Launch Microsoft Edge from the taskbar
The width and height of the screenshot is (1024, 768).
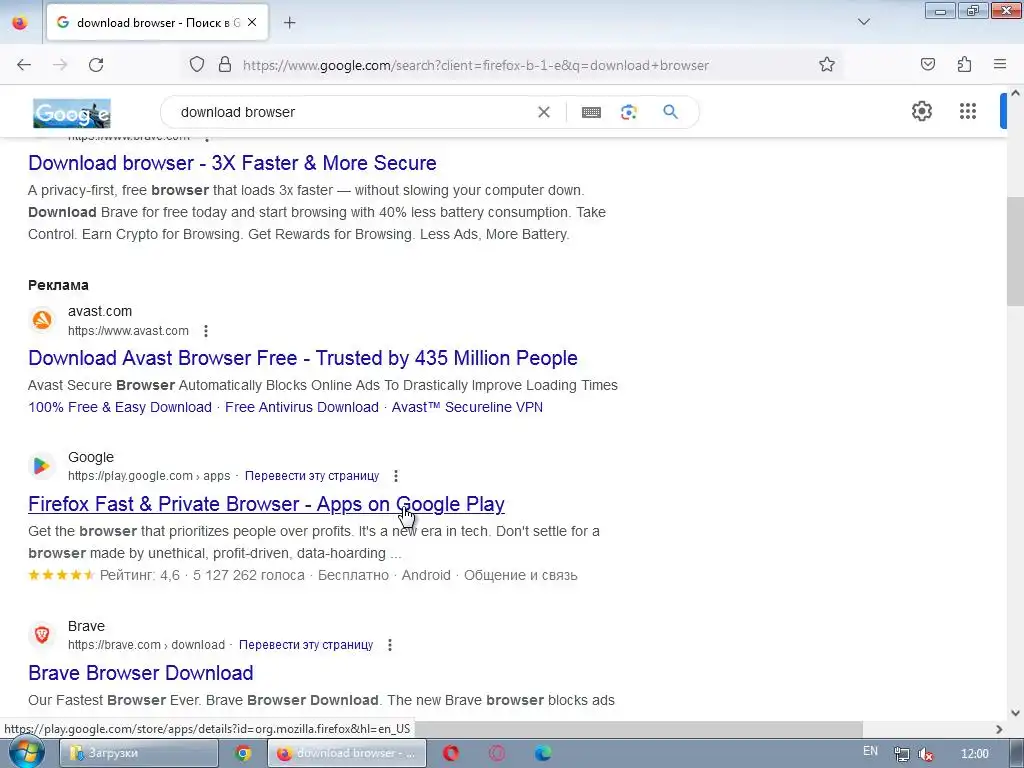(543, 753)
